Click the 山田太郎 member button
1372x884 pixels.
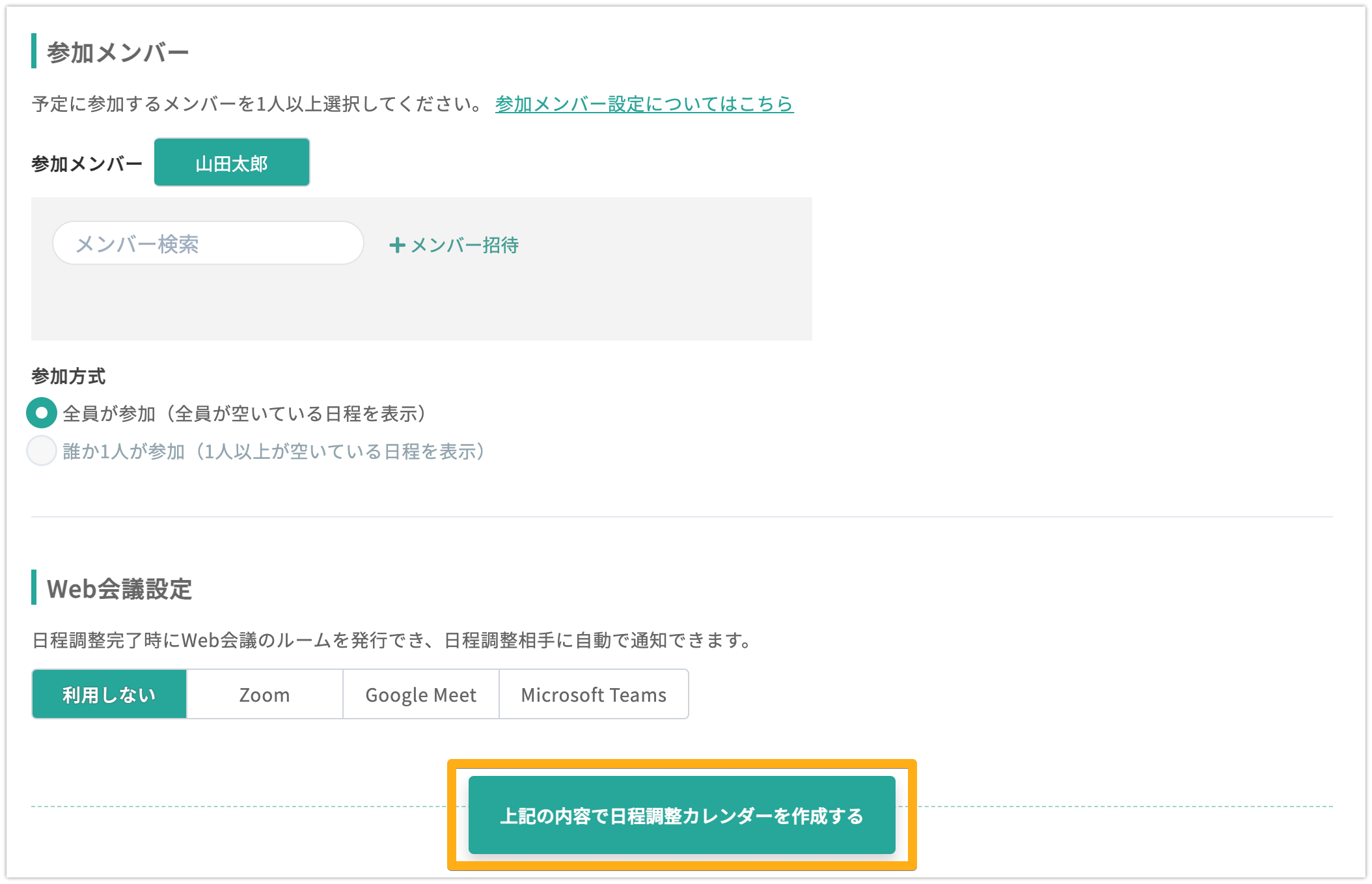pos(232,162)
